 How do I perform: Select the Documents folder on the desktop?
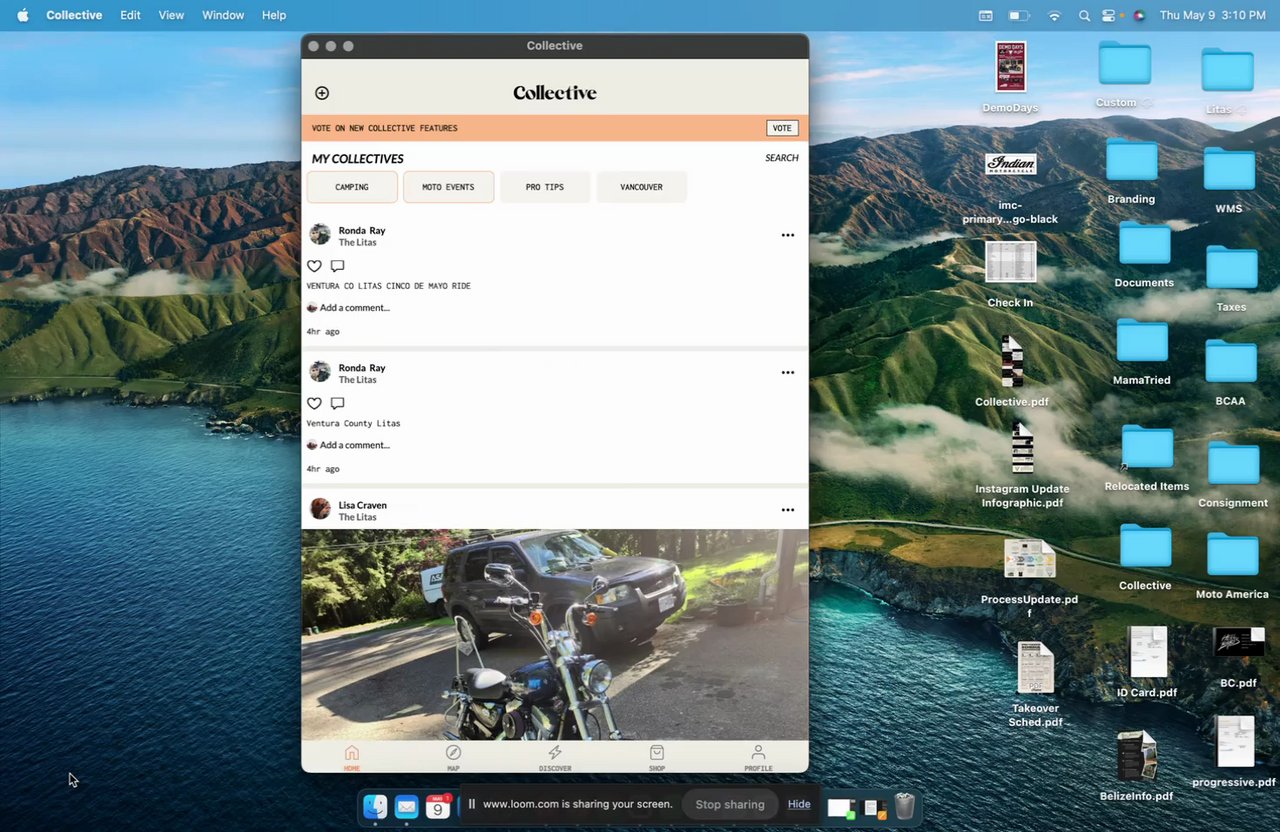coord(1144,255)
